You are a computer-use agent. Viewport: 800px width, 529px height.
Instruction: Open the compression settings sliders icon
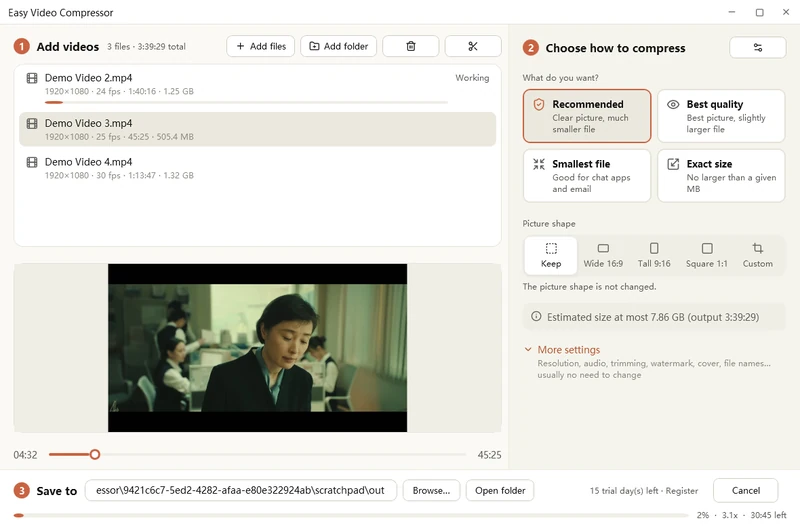coord(758,47)
